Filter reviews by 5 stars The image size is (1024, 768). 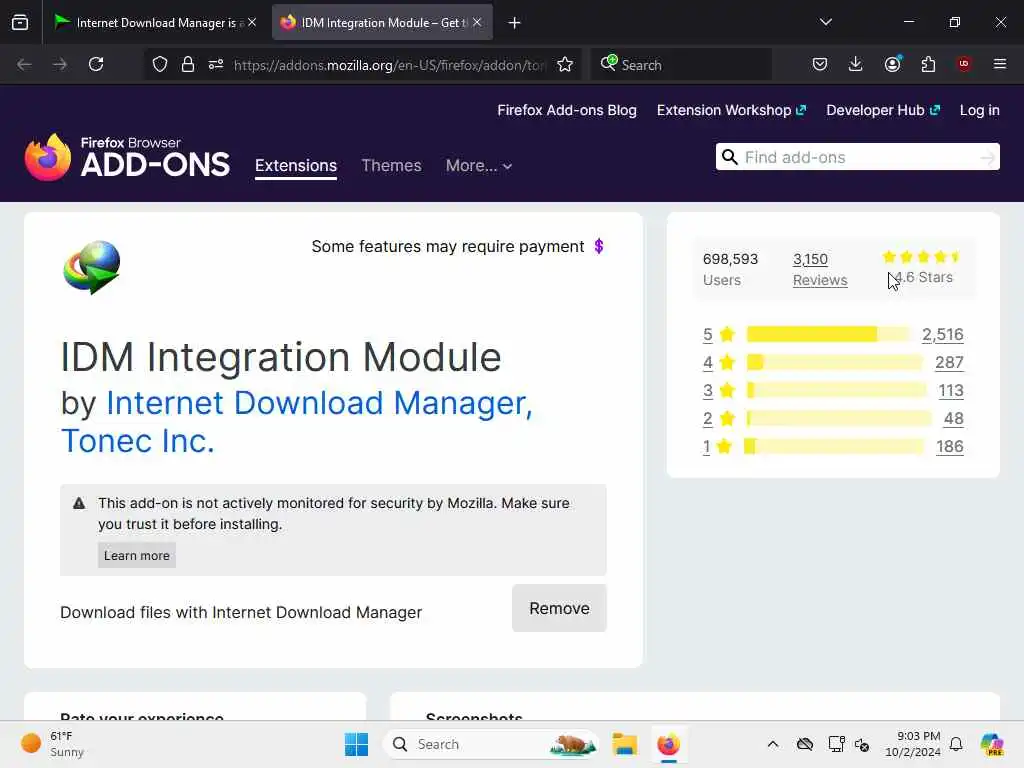(707, 334)
